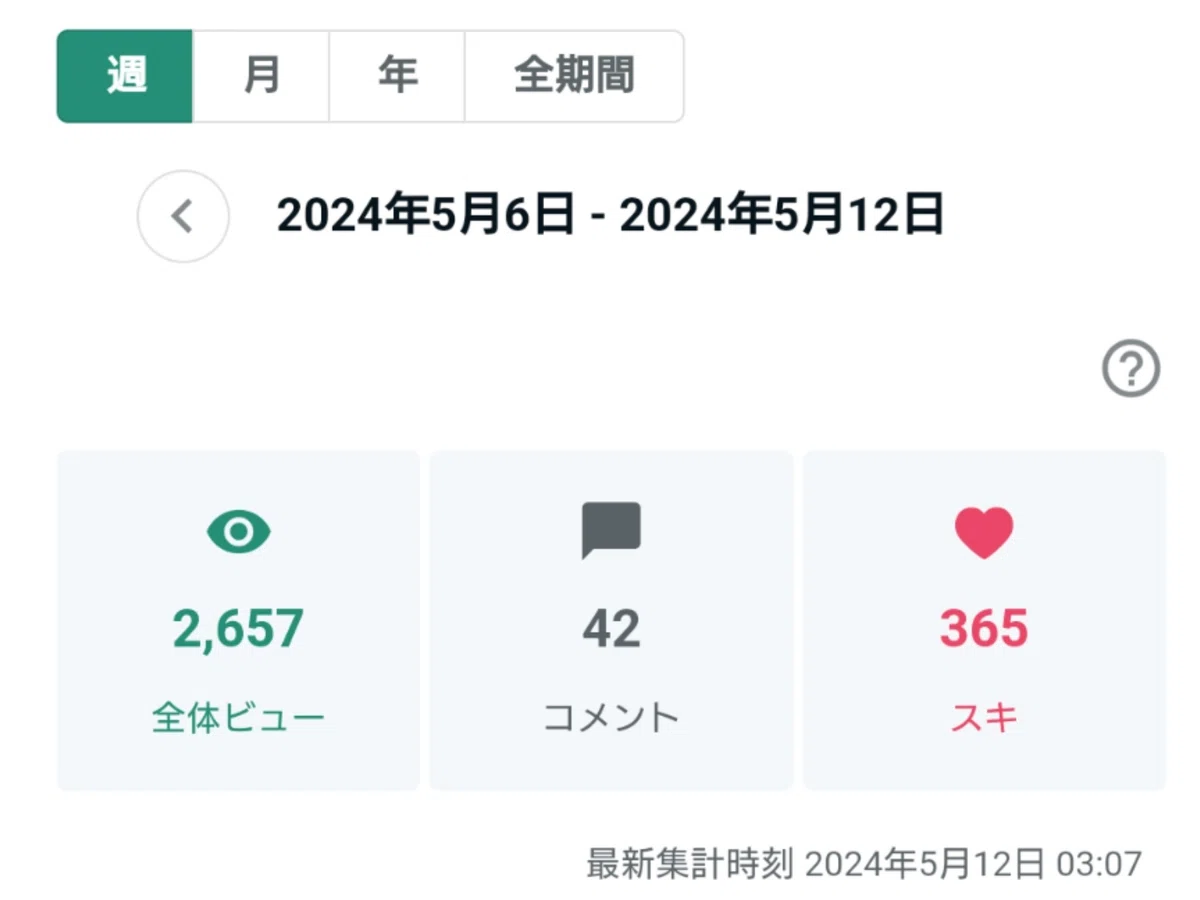Select the 365 likes count
The height and width of the screenshot is (900, 1200).
click(x=984, y=629)
